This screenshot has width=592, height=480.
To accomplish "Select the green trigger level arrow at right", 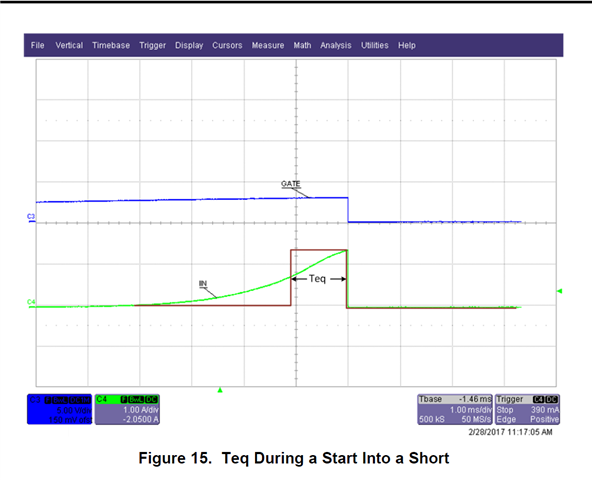I will (x=560, y=291).
